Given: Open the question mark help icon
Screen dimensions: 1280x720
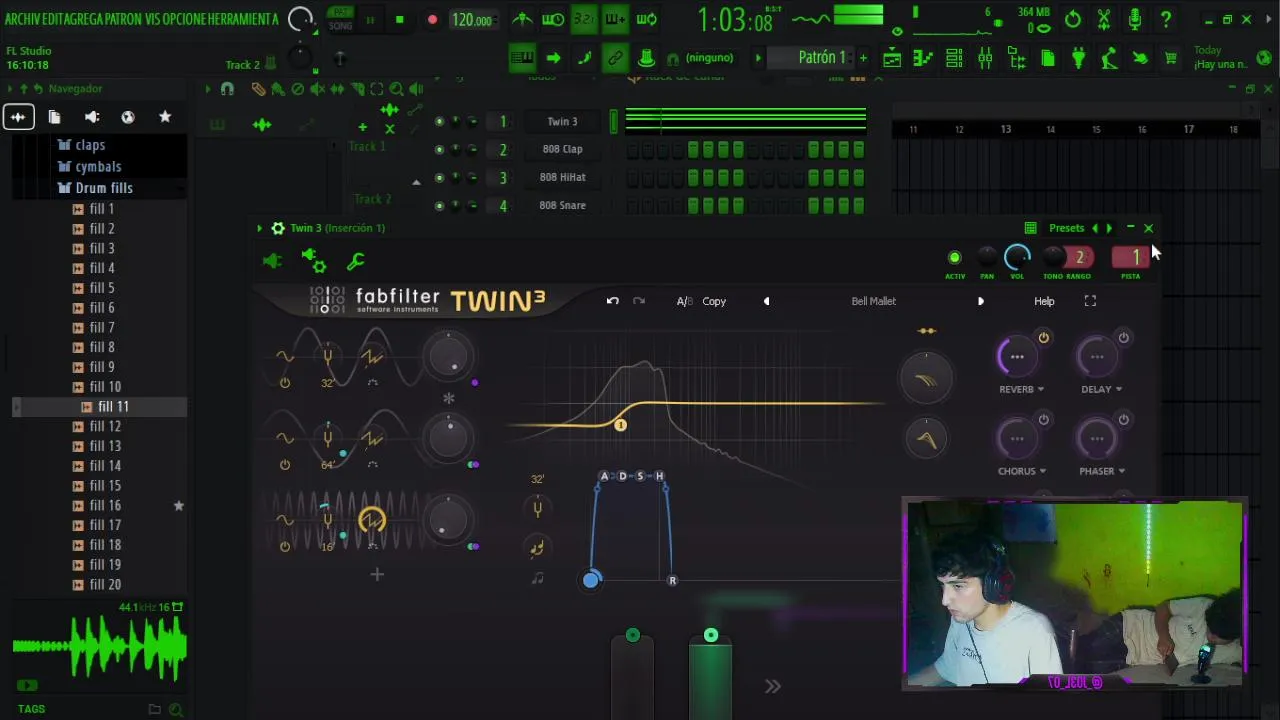Looking at the screenshot, I should [1166, 19].
